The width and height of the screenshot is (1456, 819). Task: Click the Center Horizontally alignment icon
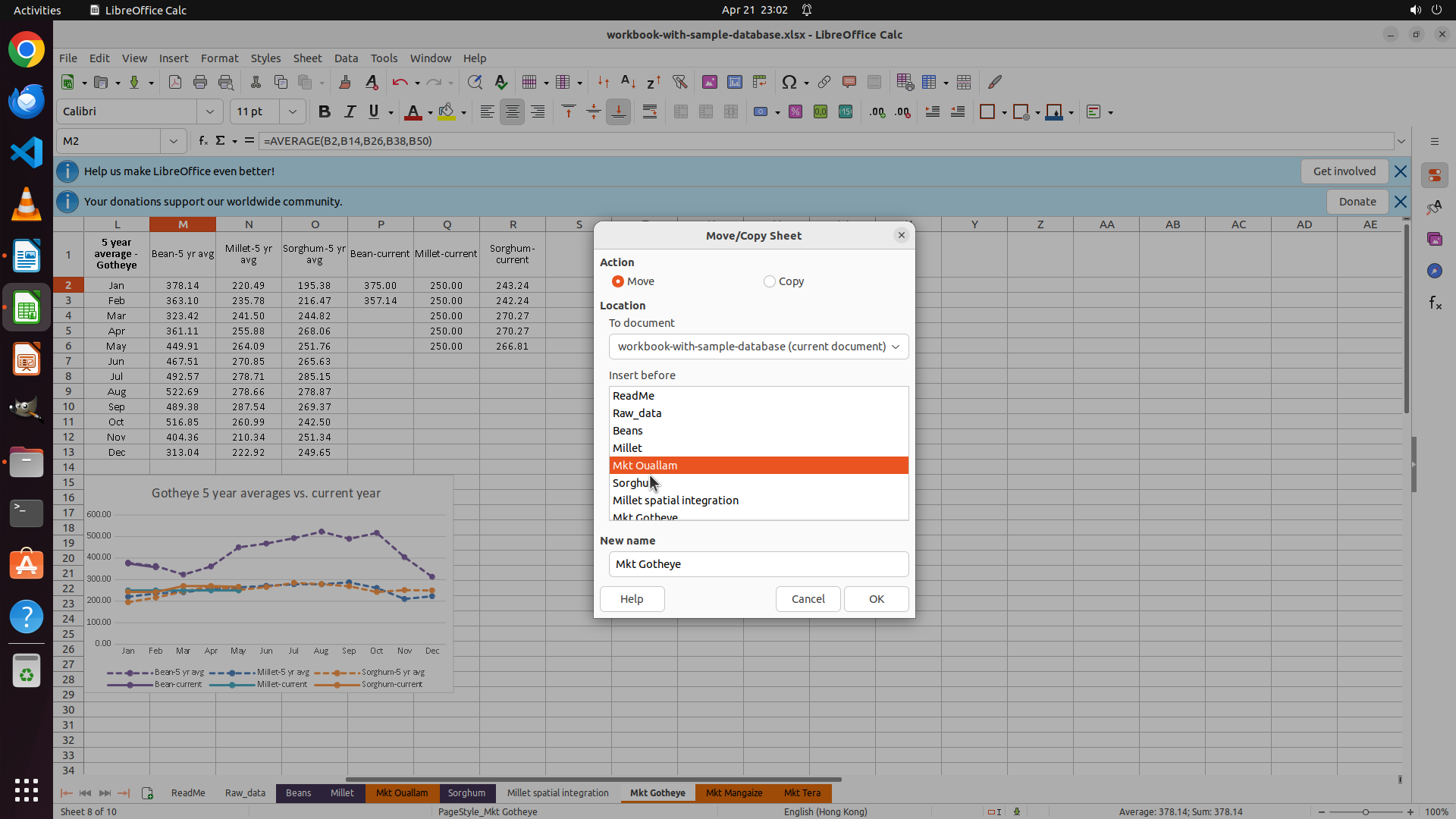click(513, 112)
